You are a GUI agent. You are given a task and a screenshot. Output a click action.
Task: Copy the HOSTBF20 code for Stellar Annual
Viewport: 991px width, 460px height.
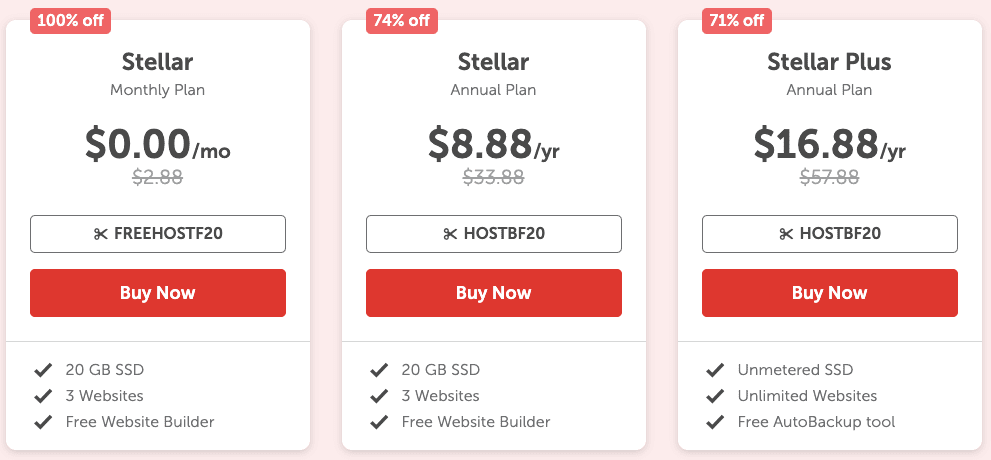494,234
